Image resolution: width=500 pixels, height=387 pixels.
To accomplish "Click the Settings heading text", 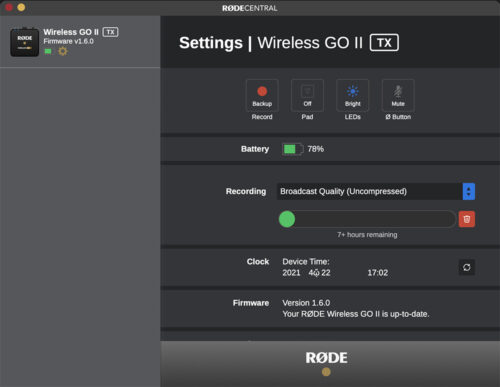I will (x=211, y=43).
